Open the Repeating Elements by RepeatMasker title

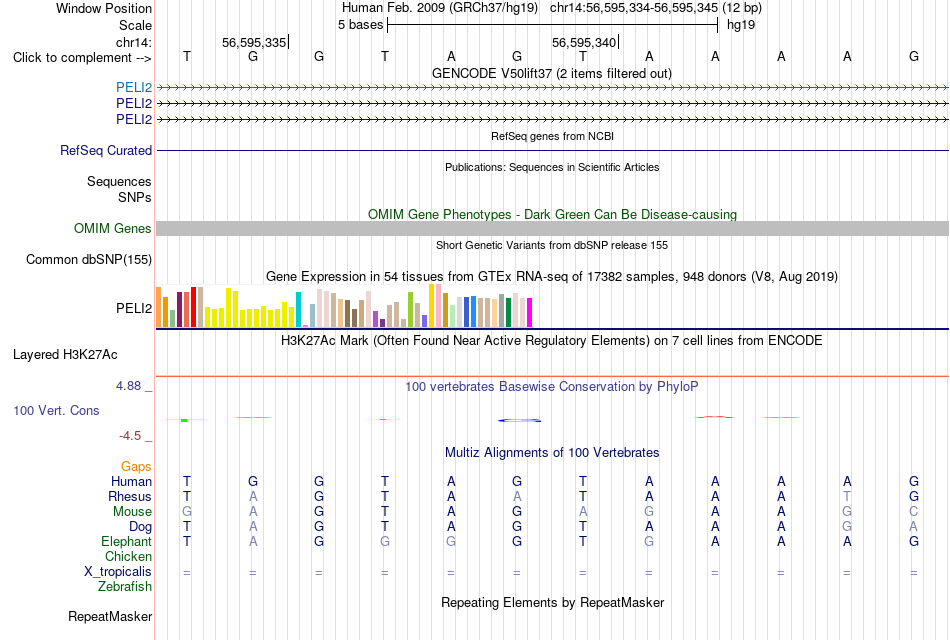point(552,602)
